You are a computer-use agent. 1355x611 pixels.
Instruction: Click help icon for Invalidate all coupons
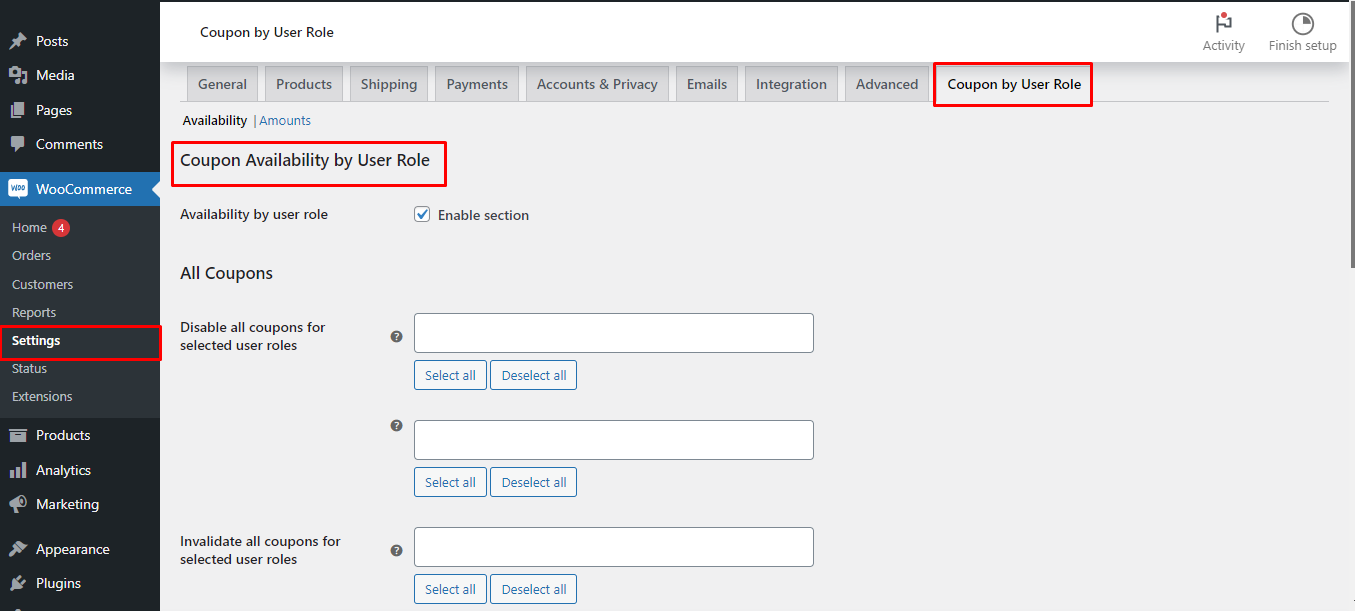(x=396, y=550)
